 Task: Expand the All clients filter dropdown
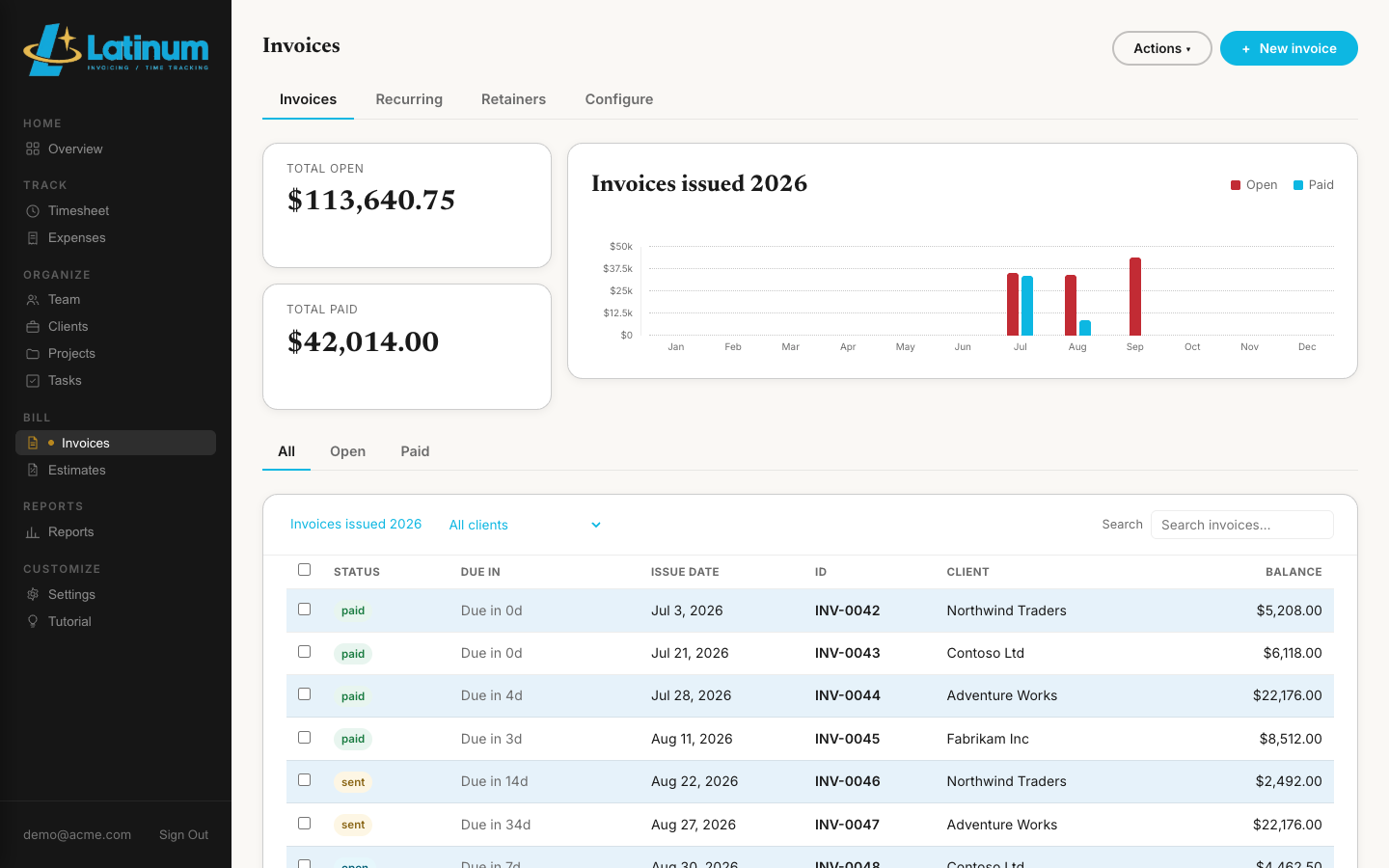[526, 525]
